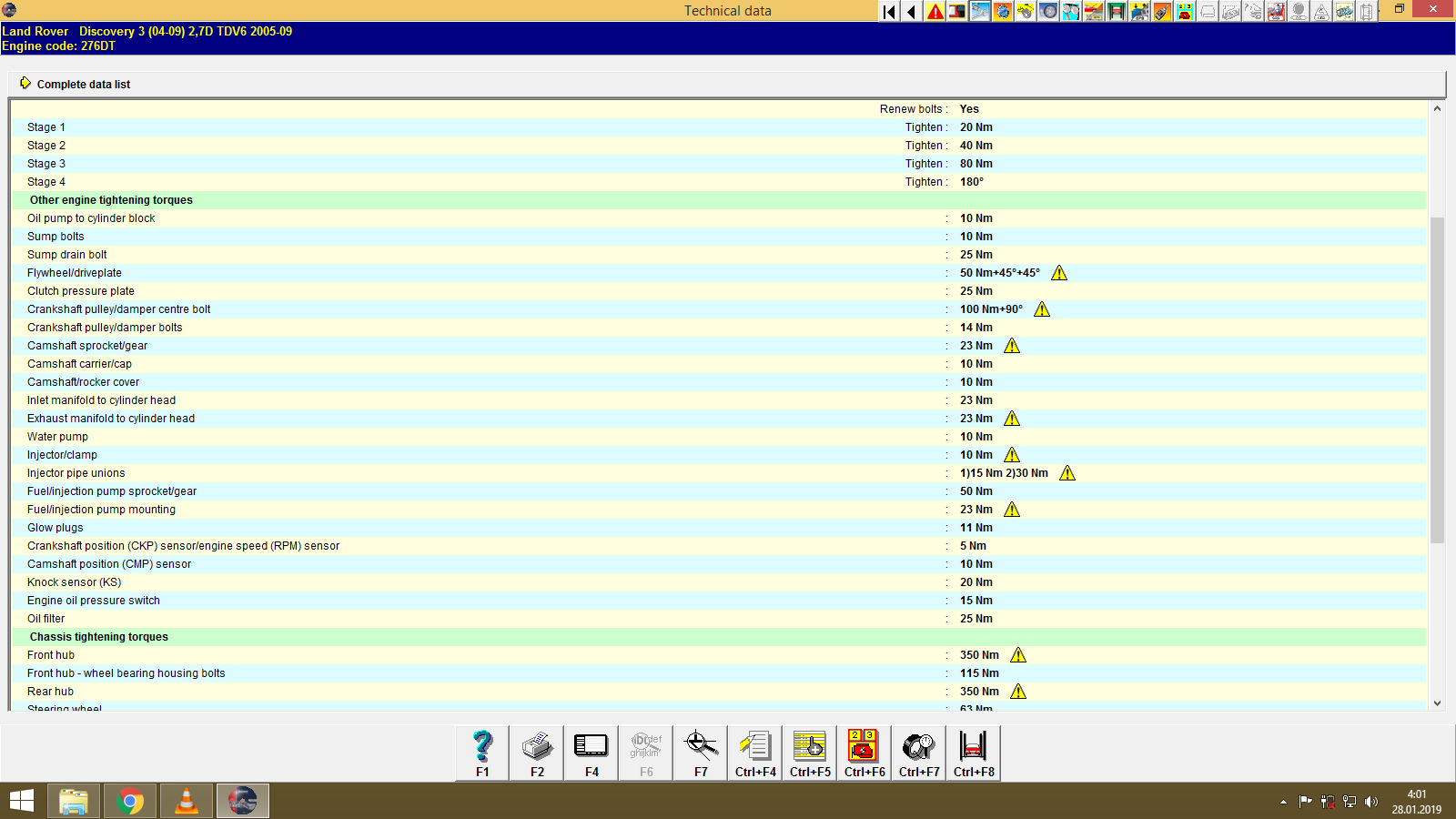Select the yellow engine numbers icon in top toolbar
The height and width of the screenshot is (819, 1456).
[1185, 12]
